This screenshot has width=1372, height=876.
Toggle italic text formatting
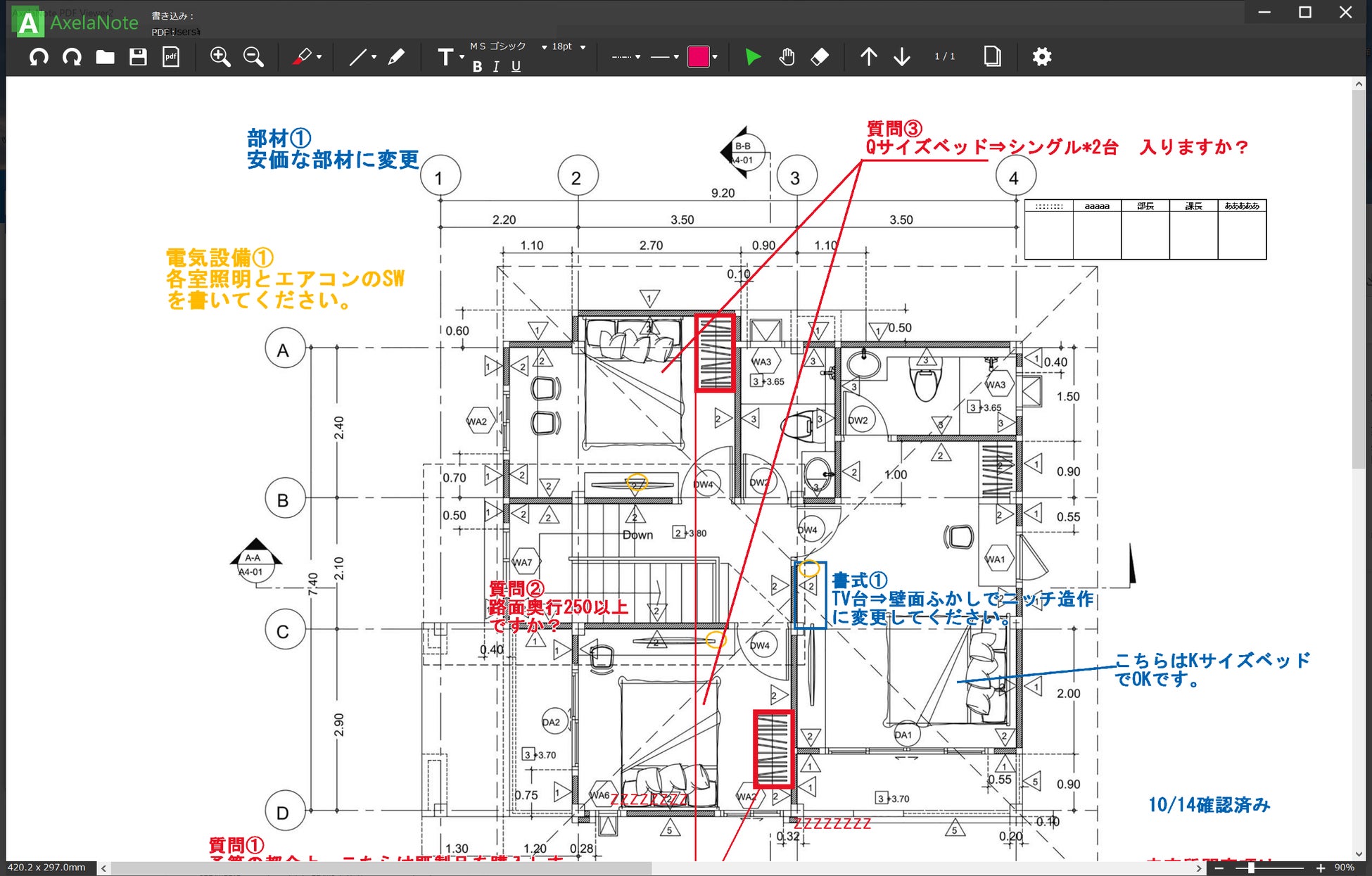tap(496, 67)
